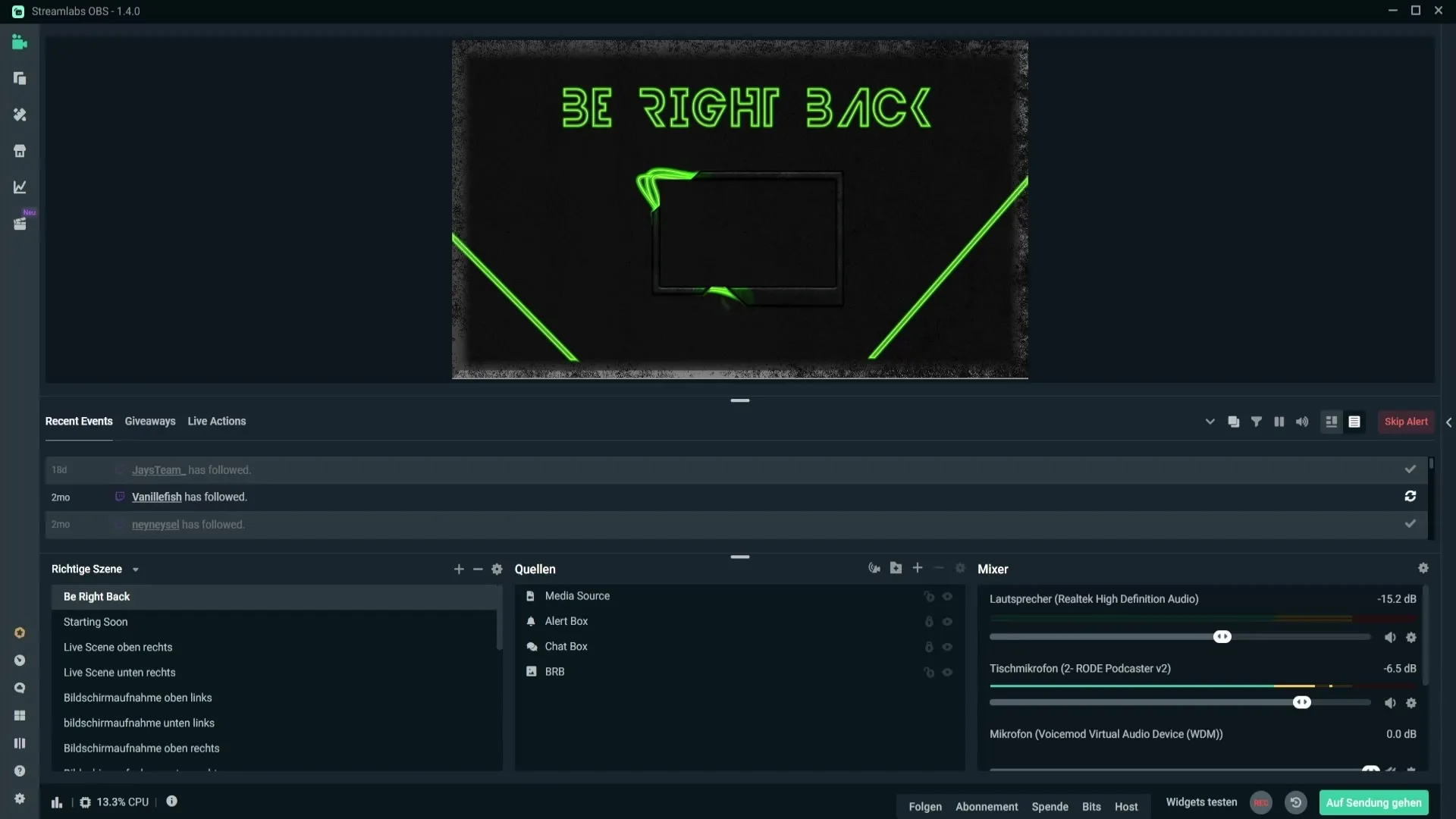
Task: Click the Chat Box source icon
Action: [531, 646]
